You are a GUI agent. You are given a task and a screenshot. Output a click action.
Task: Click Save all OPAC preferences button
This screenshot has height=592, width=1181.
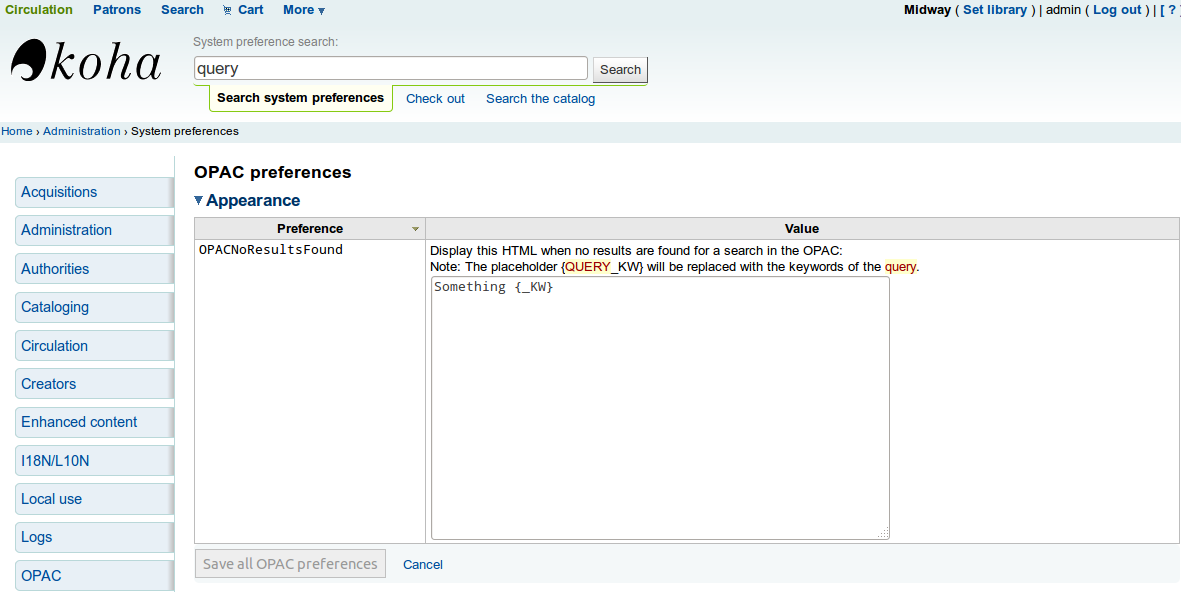tap(290, 564)
